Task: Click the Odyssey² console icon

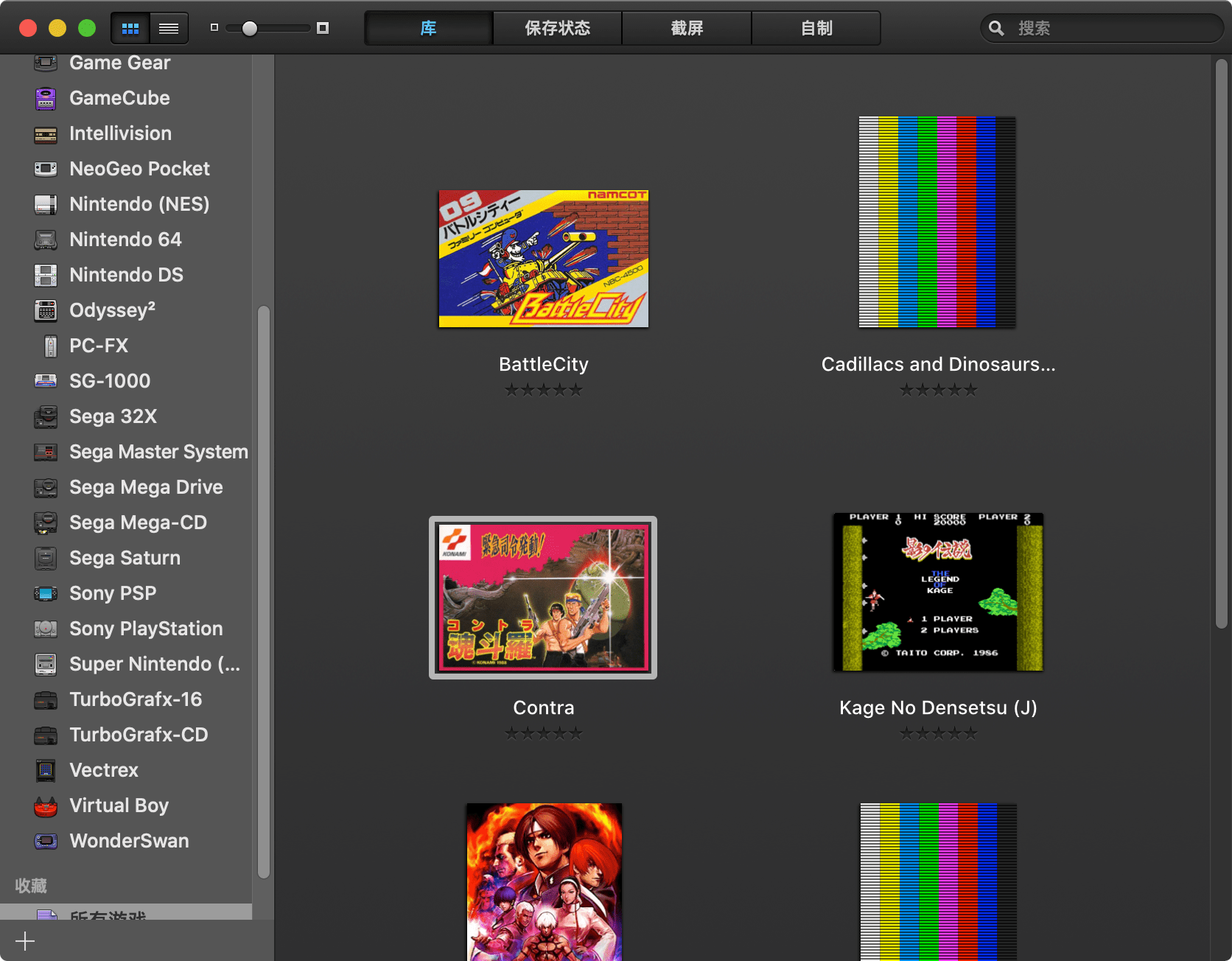Action: [46, 310]
